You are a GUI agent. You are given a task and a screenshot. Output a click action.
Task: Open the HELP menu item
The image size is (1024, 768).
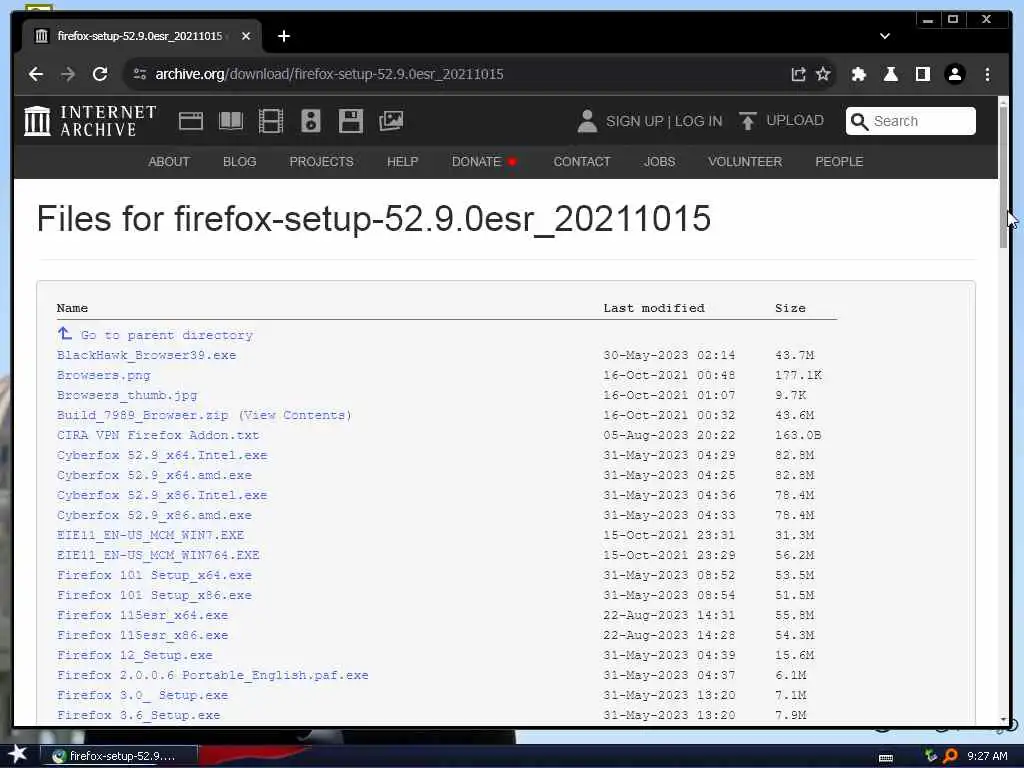(402, 161)
